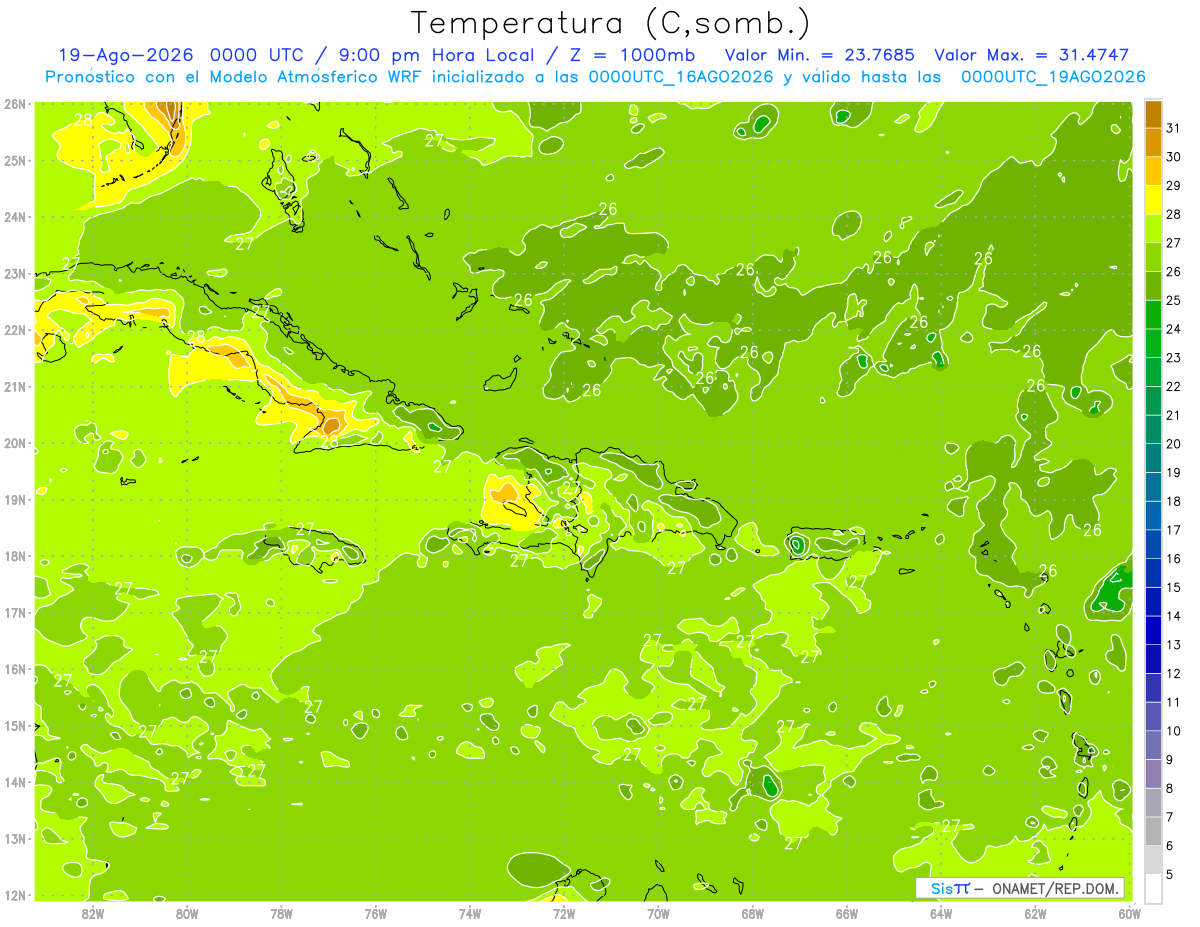Click the longitude axis label 62W
The height and width of the screenshot is (927, 1200).
point(1036,914)
